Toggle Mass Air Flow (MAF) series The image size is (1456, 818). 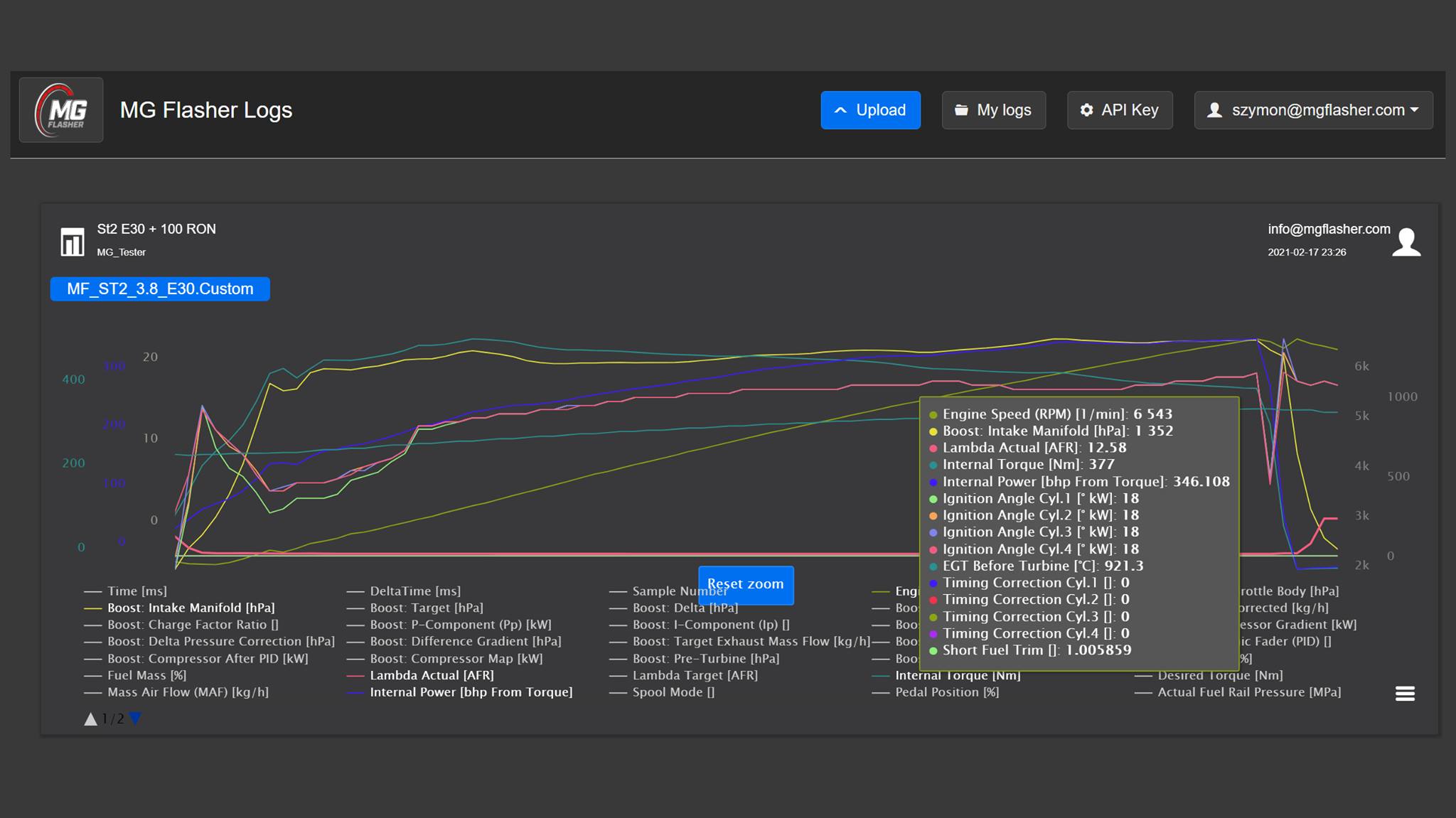(176, 692)
